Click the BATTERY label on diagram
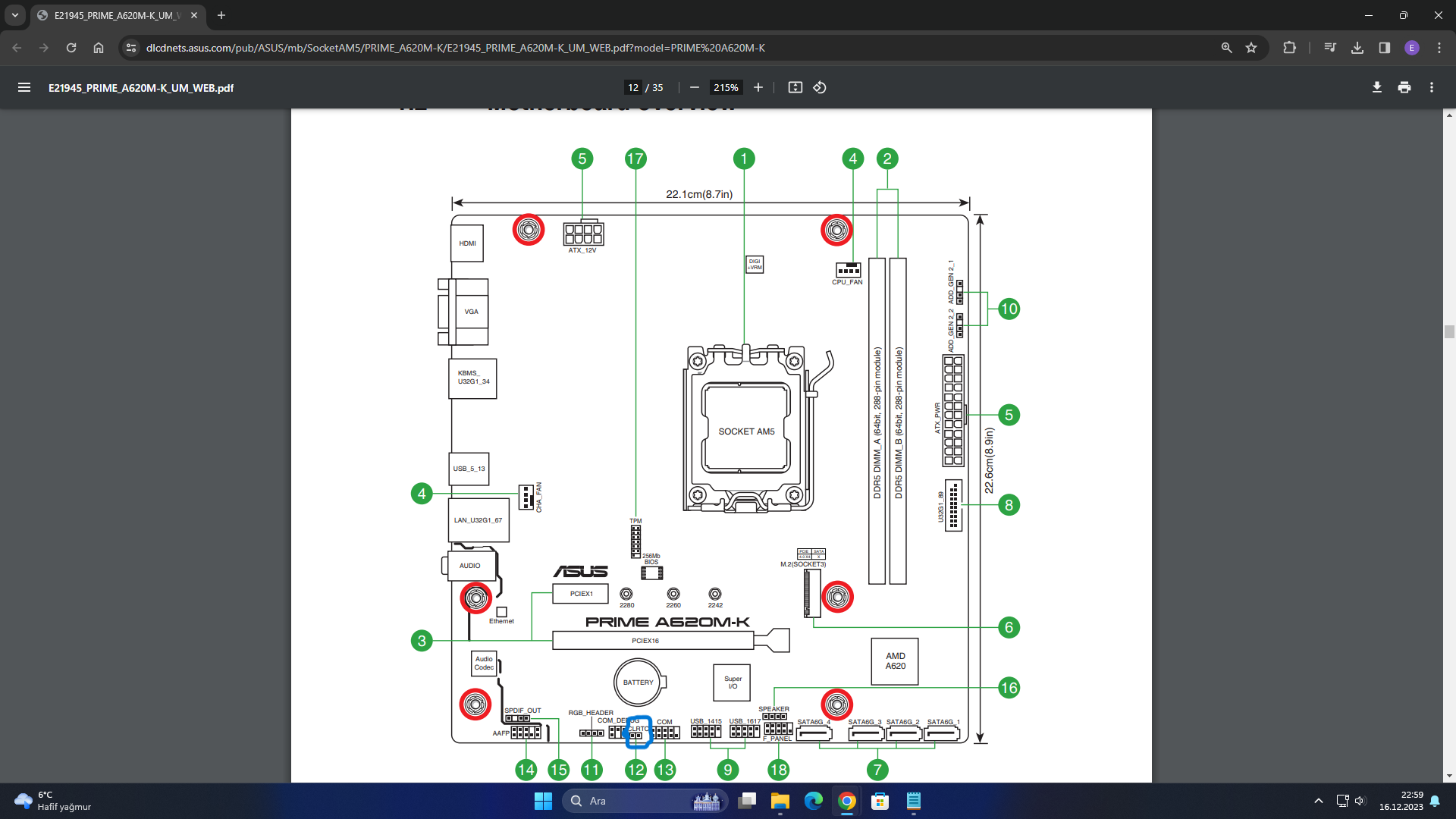 point(638,682)
